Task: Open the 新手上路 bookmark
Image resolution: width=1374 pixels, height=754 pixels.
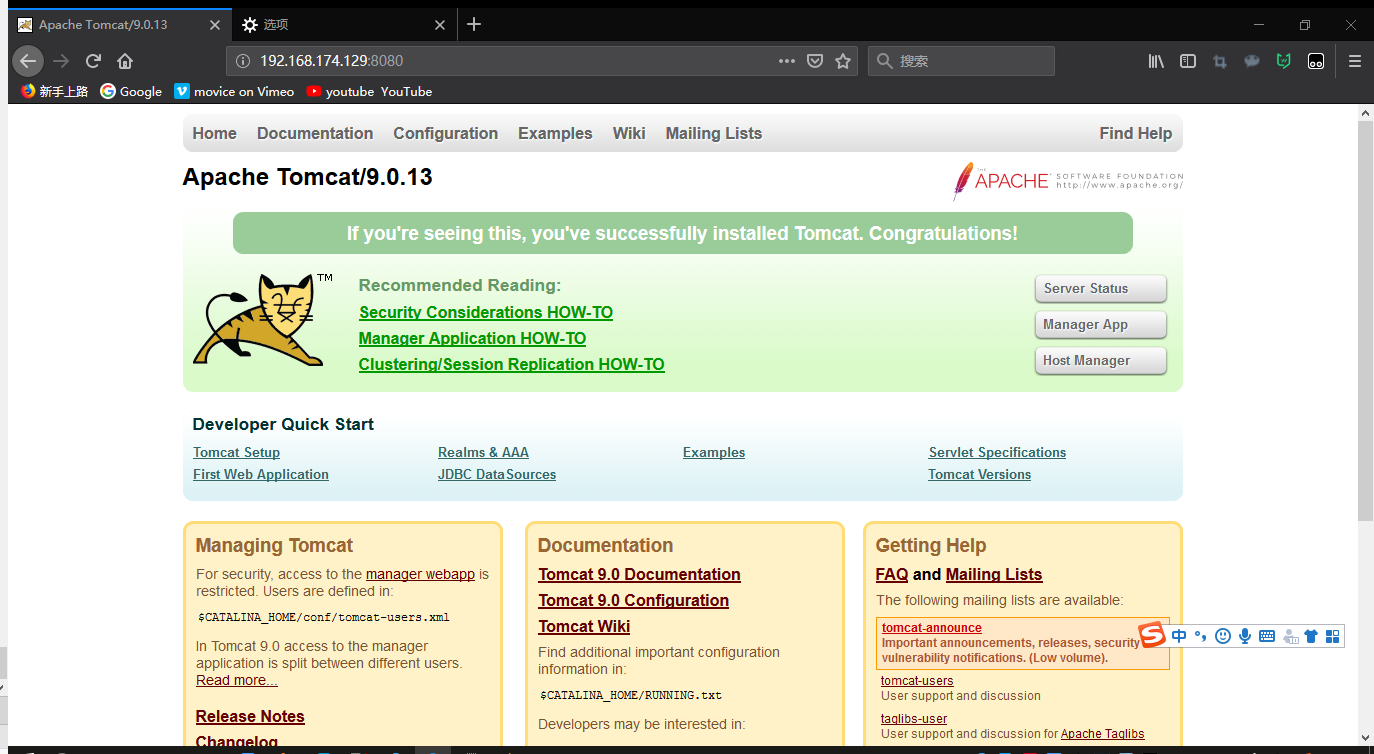Action: tap(55, 91)
